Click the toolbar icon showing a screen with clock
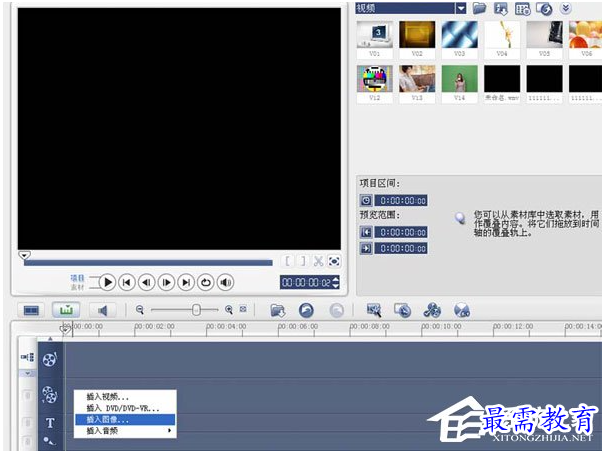Image resolution: width=604 pixels, height=451 pixels. [x=403, y=310]
